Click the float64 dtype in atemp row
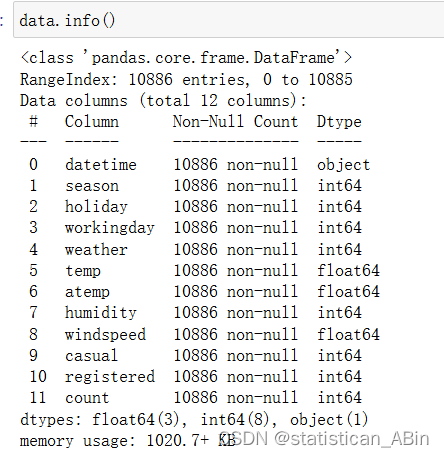The image size is (444, 457). pyautogui.click(x=348, y=292)
